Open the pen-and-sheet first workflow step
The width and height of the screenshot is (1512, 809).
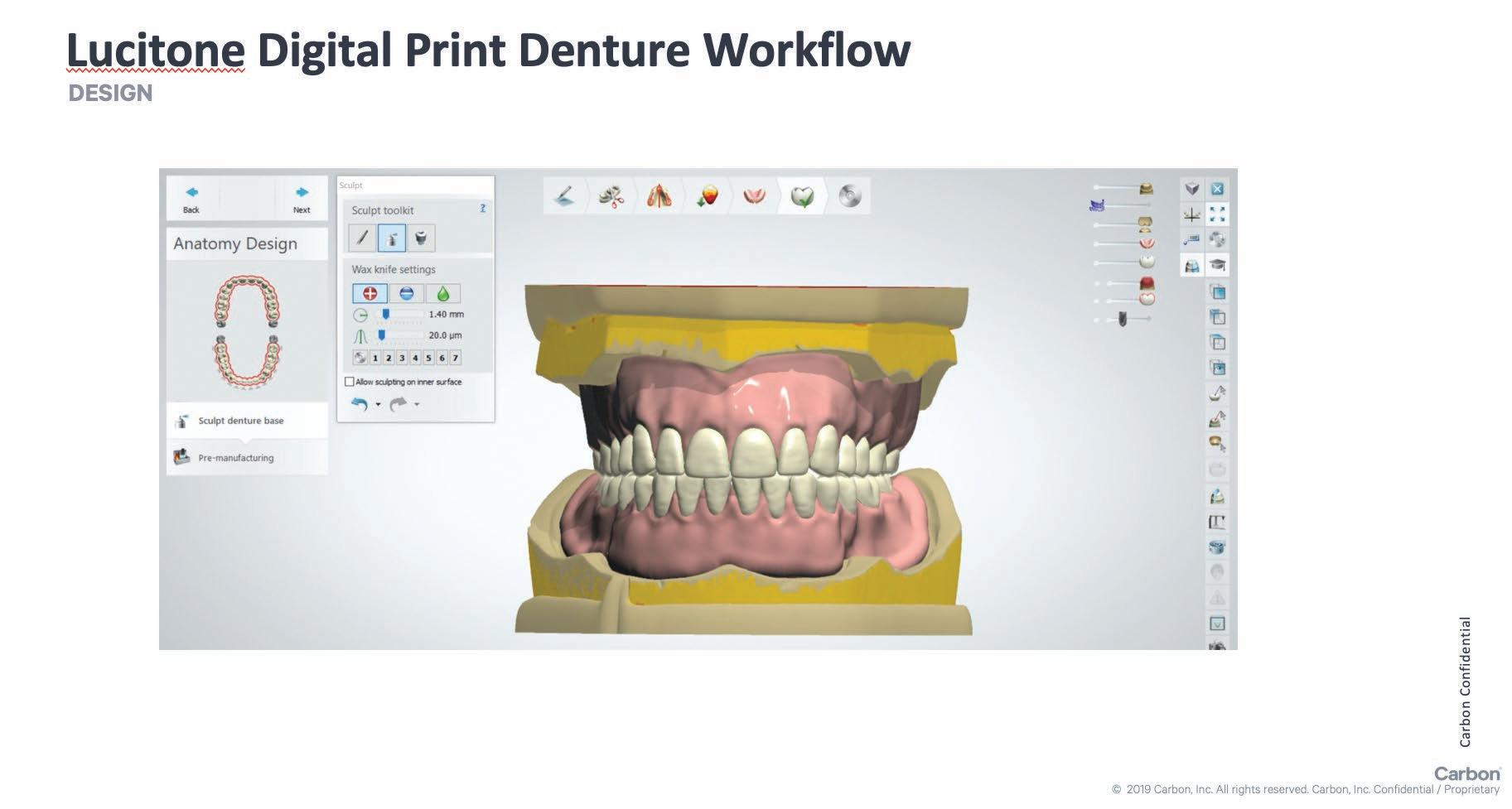tap(564, 196)
